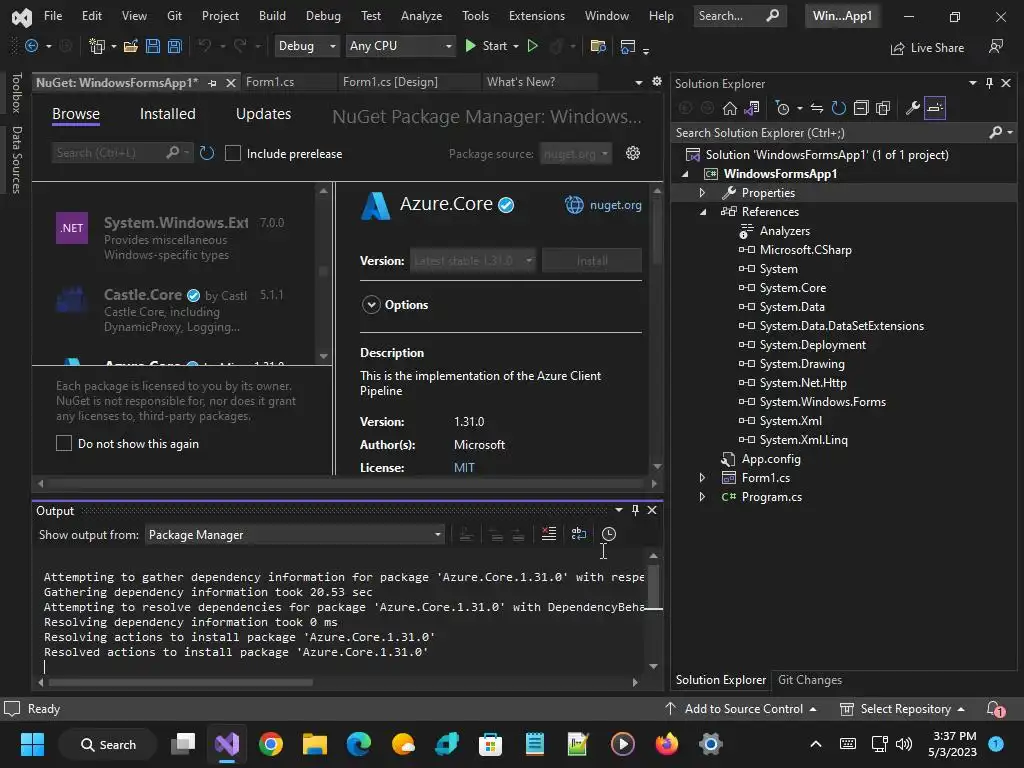Screen dimensions: 1024x768
Task: Open the vertical Toolbox side tab
Action: (17, 93)
